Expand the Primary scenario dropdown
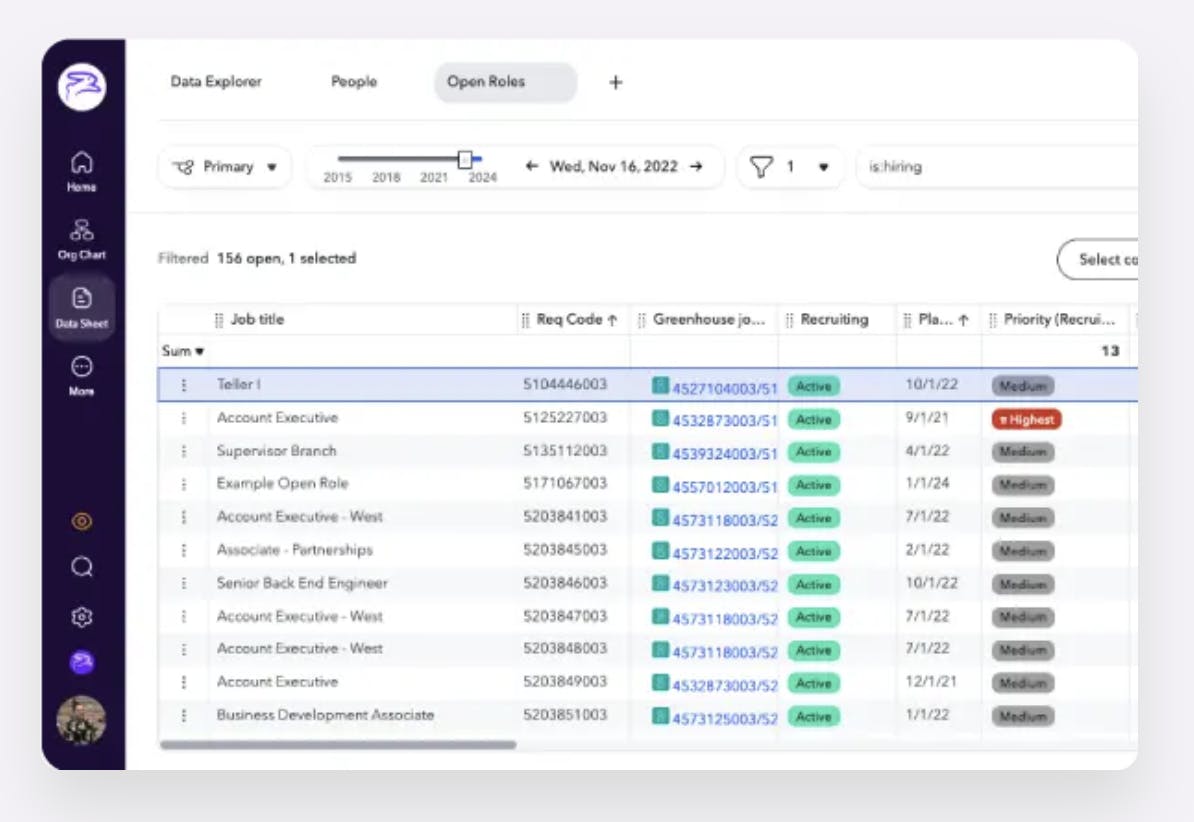1194x822 pixels. [x=225, y=167]
